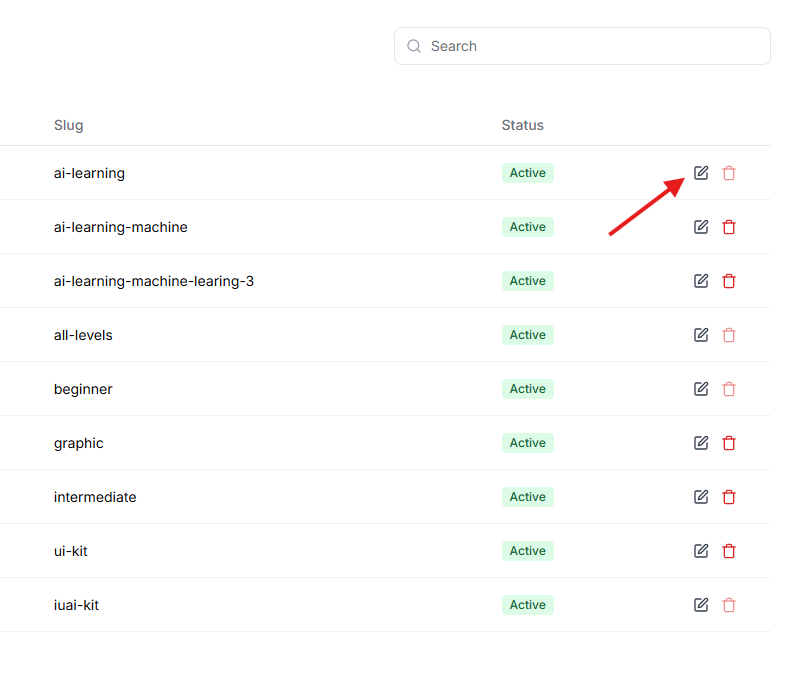Image resolution: width=794 pixels, height=678 pixels.
Task: Edit the ui-kit row
Action: click(x=701, y=551)
